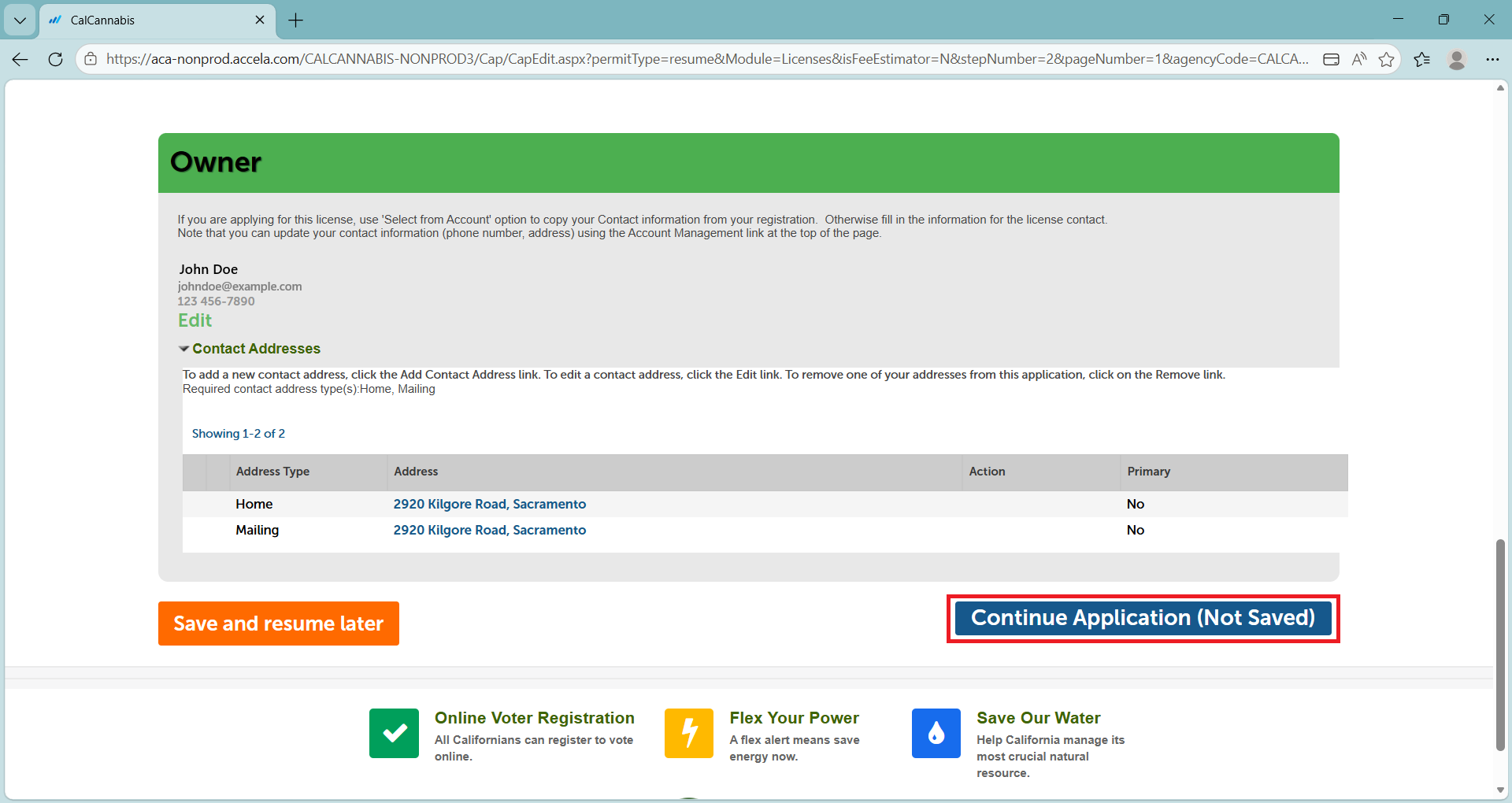Open the tab actions menu chevron

(x=20, y=20)
